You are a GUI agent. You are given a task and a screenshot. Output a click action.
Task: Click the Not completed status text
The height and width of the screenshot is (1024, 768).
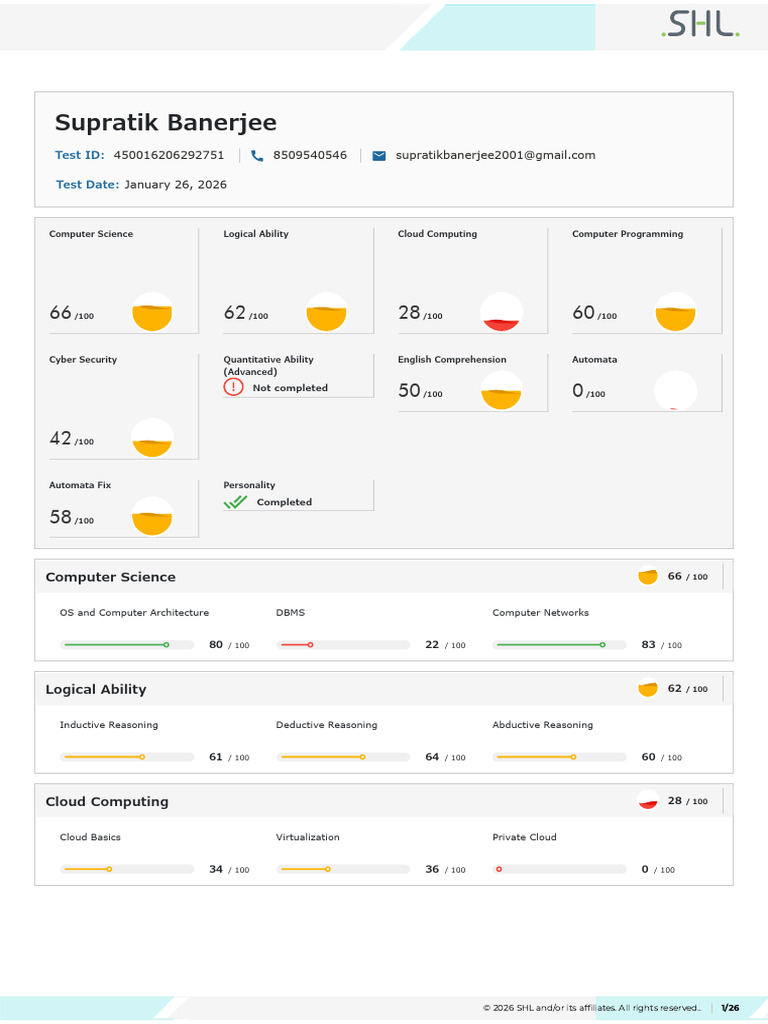(290, 388)
